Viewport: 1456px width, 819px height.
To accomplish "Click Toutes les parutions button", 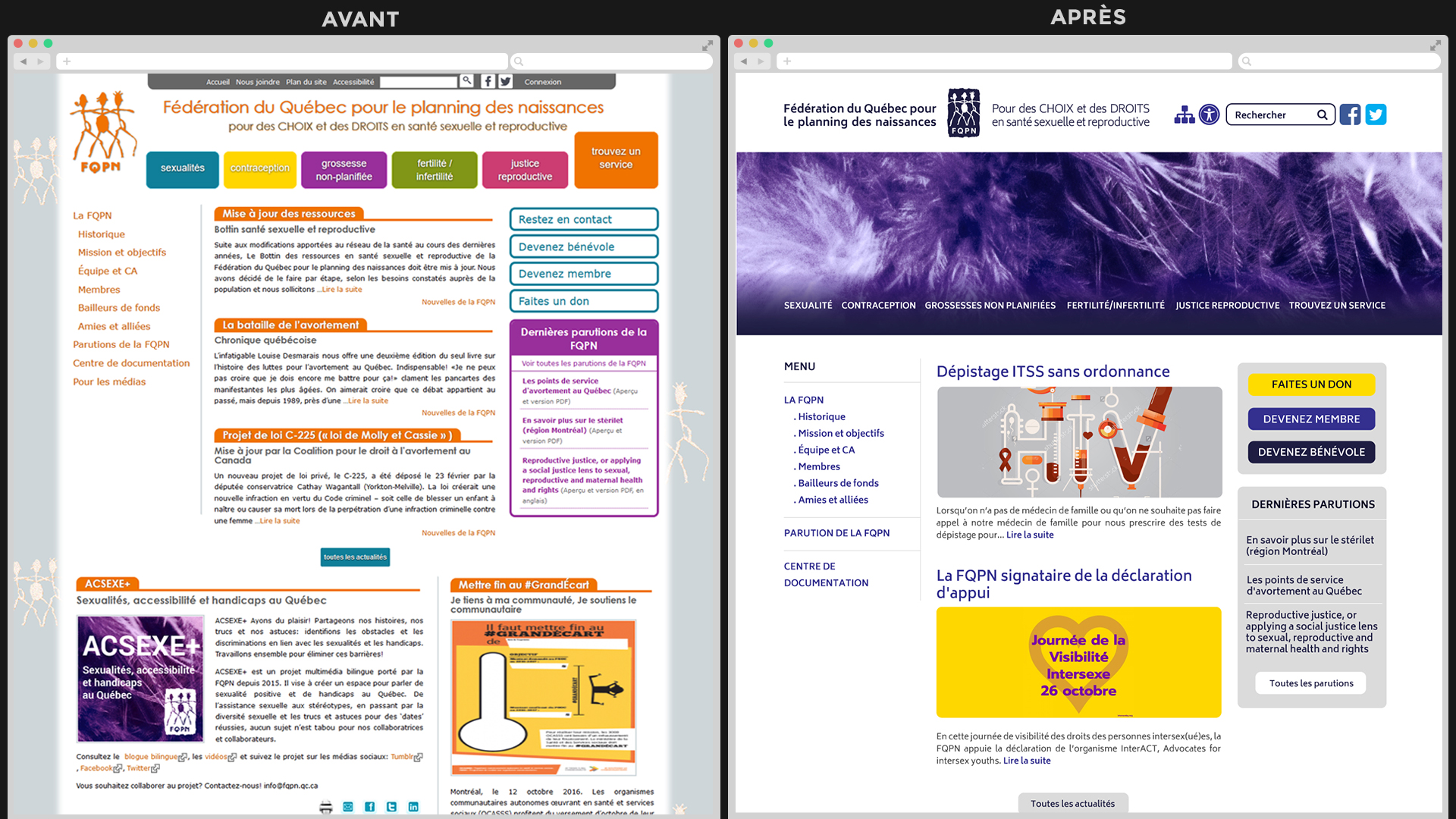I will click(1311, 683).
